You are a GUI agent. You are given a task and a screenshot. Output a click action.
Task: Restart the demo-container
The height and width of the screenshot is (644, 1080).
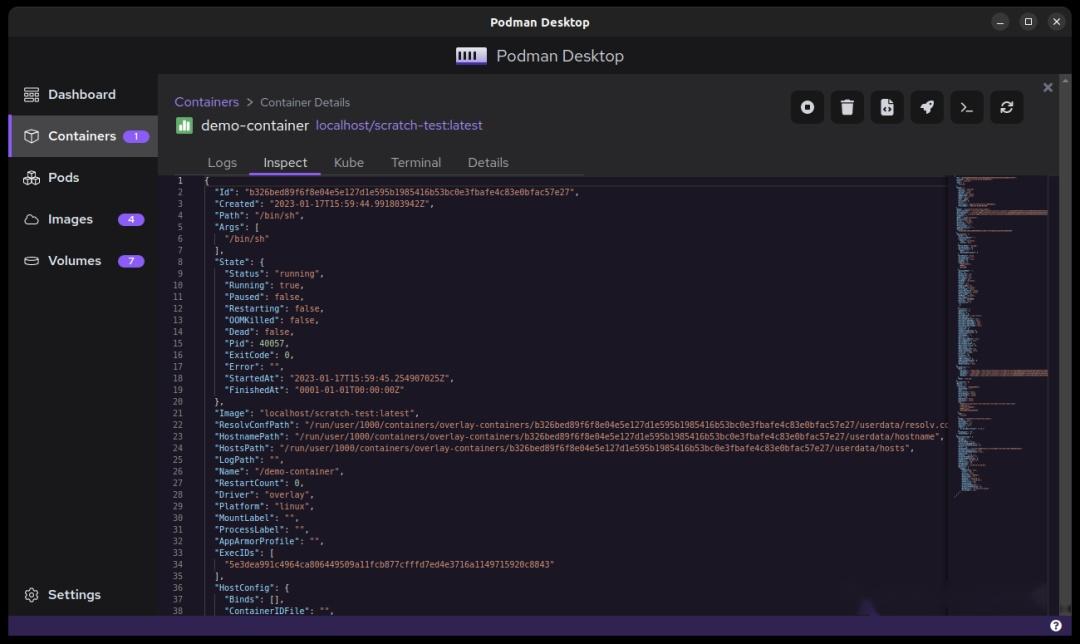pyautogui.click(x=1006, y=107)
